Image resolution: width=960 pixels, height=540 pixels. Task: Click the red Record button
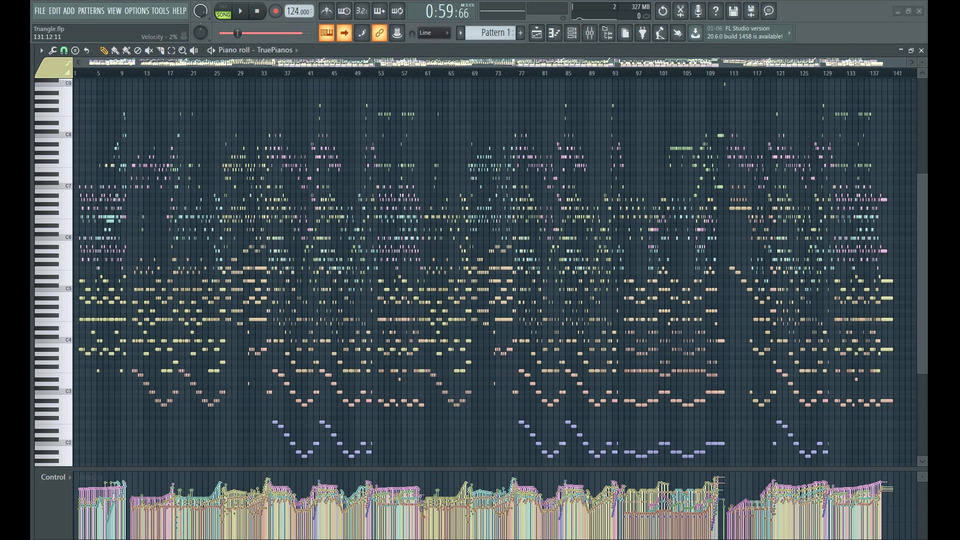point(276,11)
